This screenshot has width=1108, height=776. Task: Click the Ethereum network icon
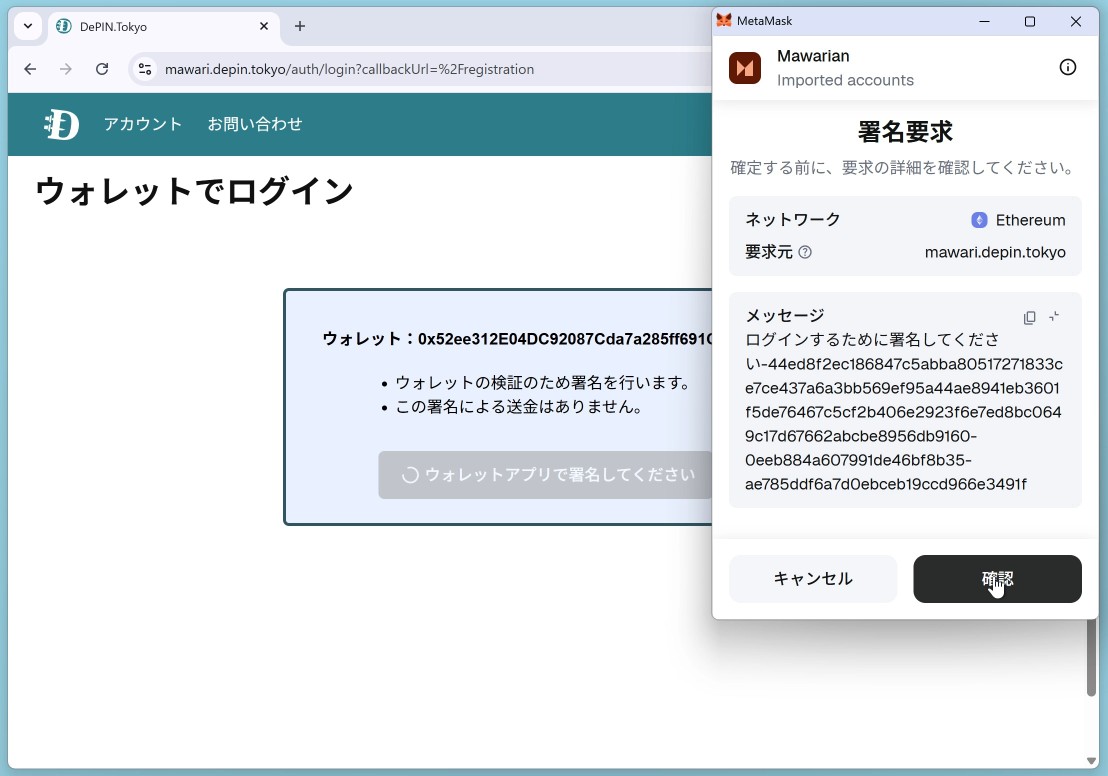click(x=979, y=220)
